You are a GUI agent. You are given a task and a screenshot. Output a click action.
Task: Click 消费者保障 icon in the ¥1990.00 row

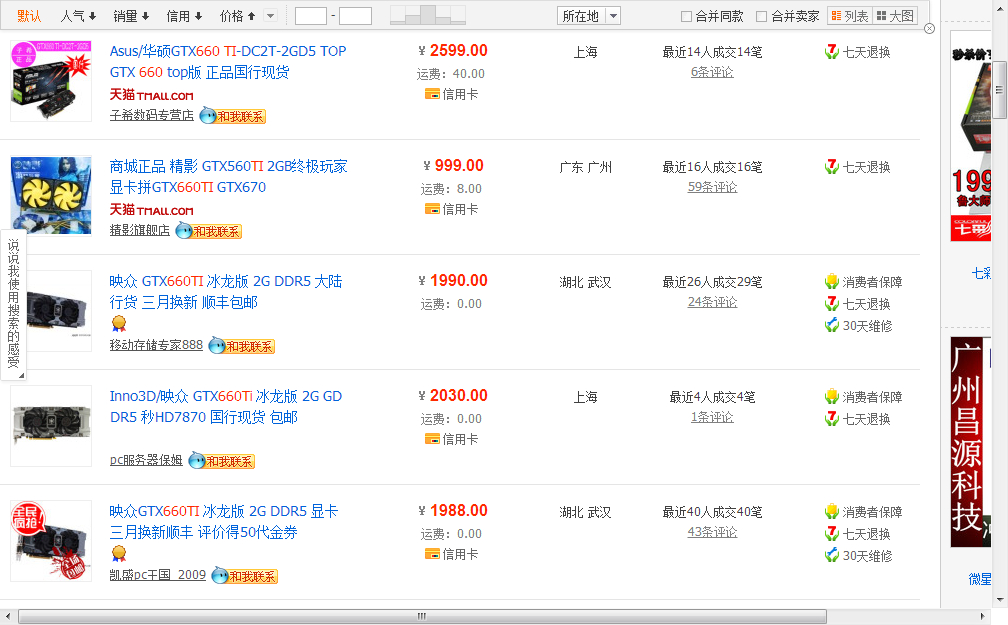[832, 282]
